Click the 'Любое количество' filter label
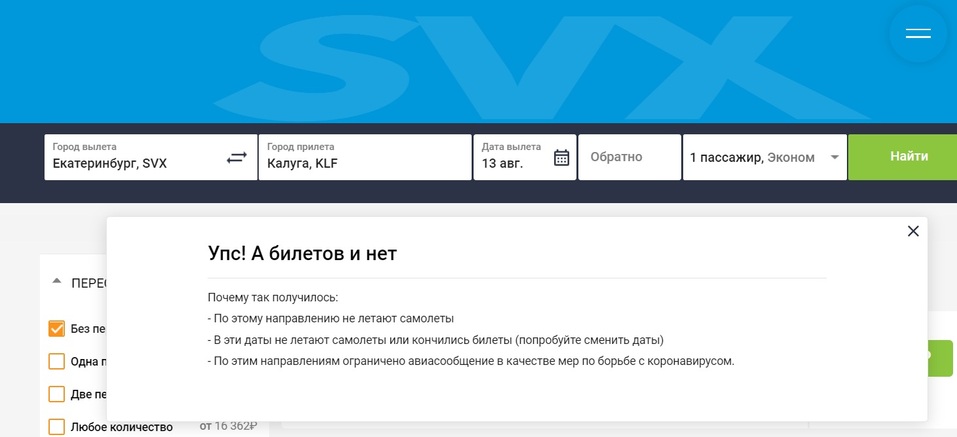Image resolution: width=957 pixels, height=437 pixels. [121, 427]
